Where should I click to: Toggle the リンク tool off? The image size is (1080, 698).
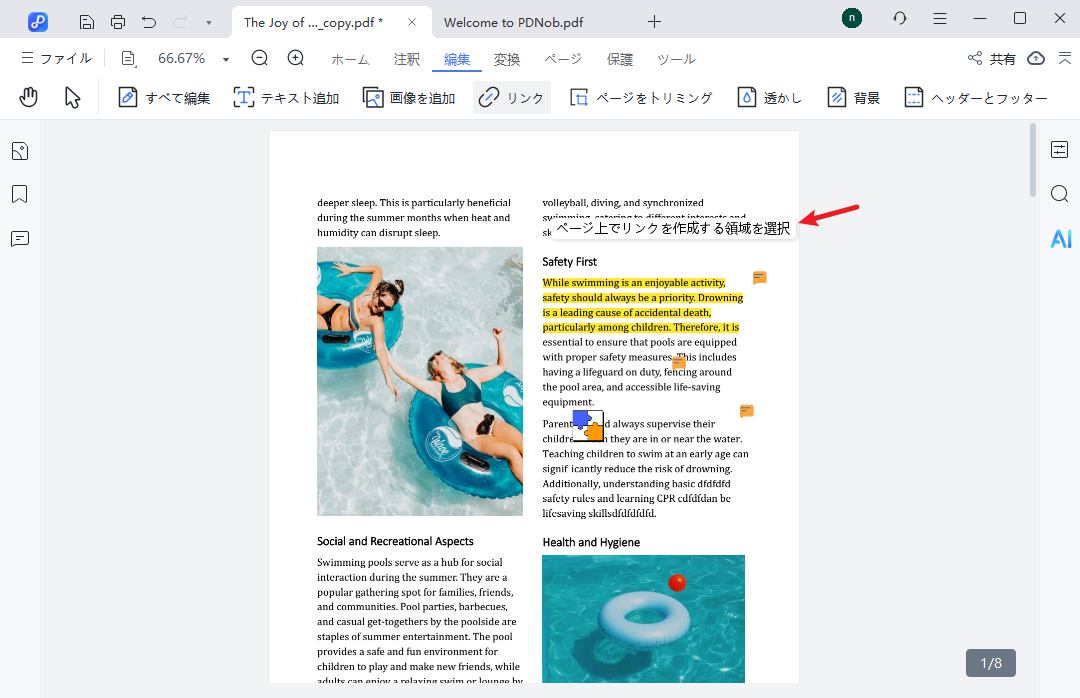pos(511,97)
